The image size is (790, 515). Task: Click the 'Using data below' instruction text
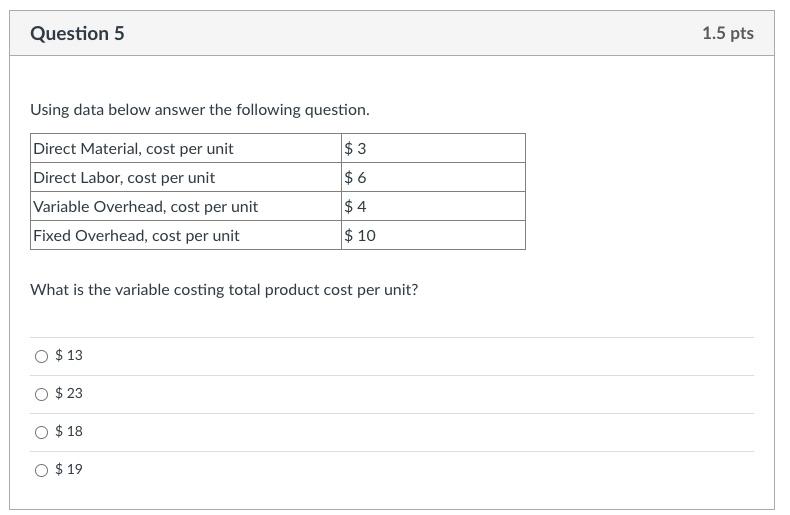point(200,110)
